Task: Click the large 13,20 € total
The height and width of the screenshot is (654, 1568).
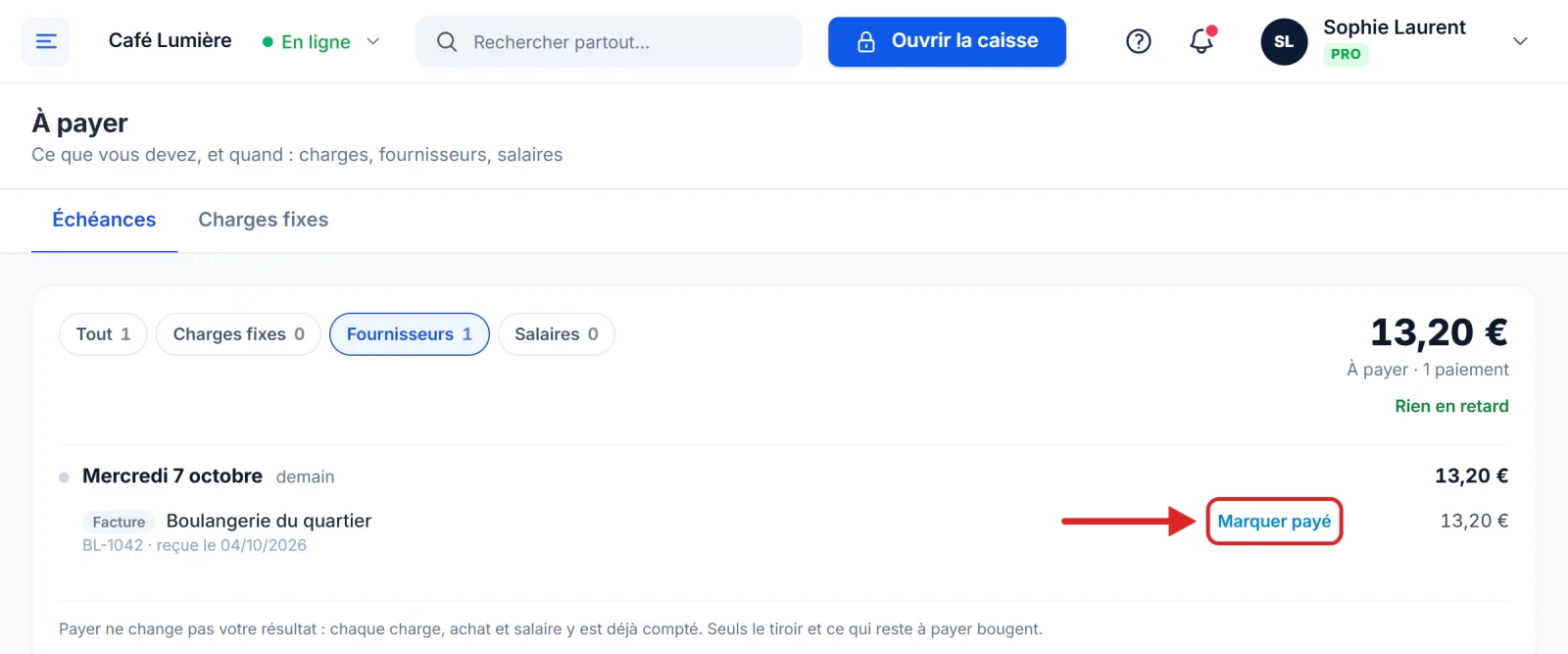Action: pos(1439,332)
